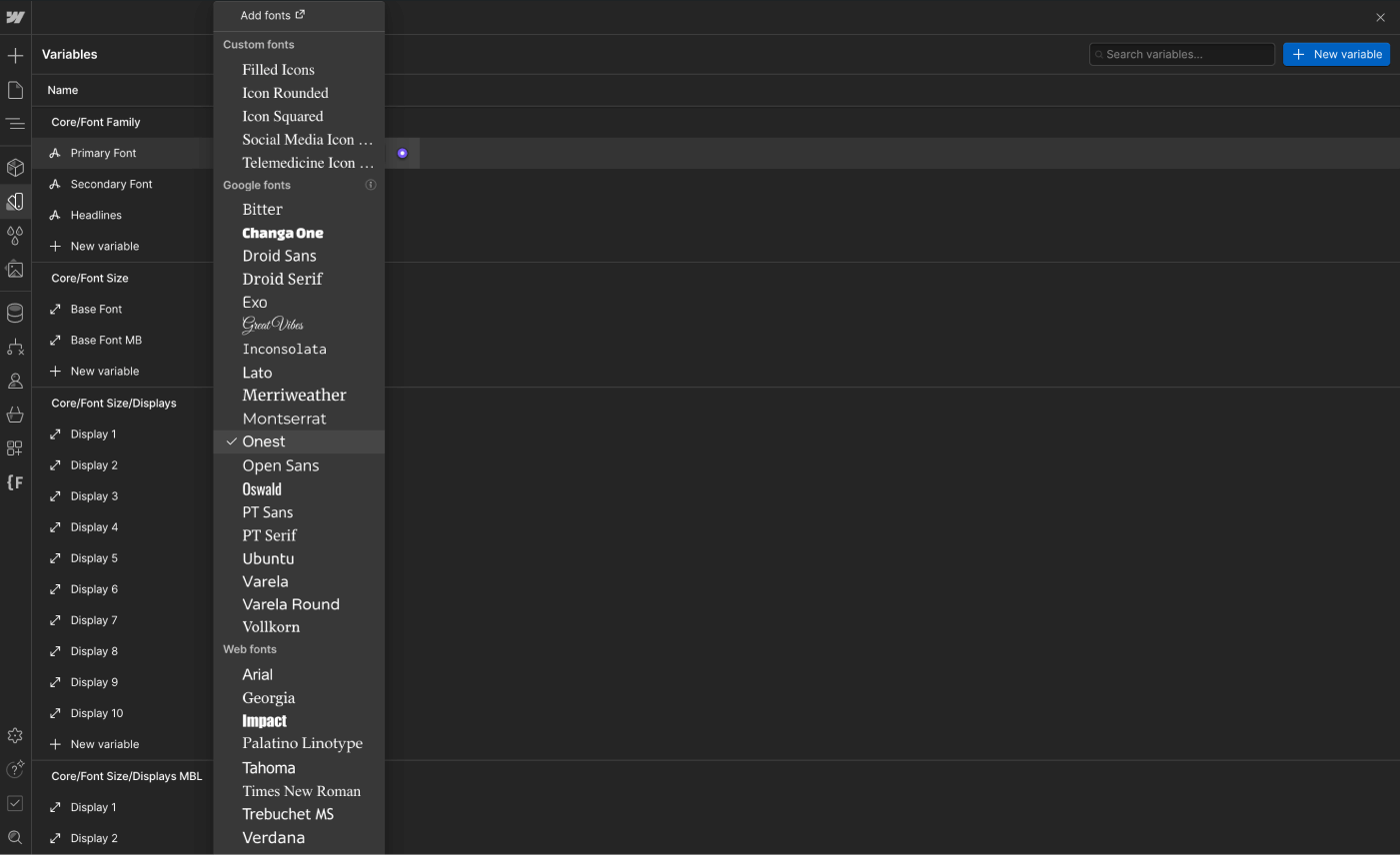Image resolution: width=1400 pixels, height=855 pixels.
Task: Open the Settings gear icon
Action: (15, 735)
